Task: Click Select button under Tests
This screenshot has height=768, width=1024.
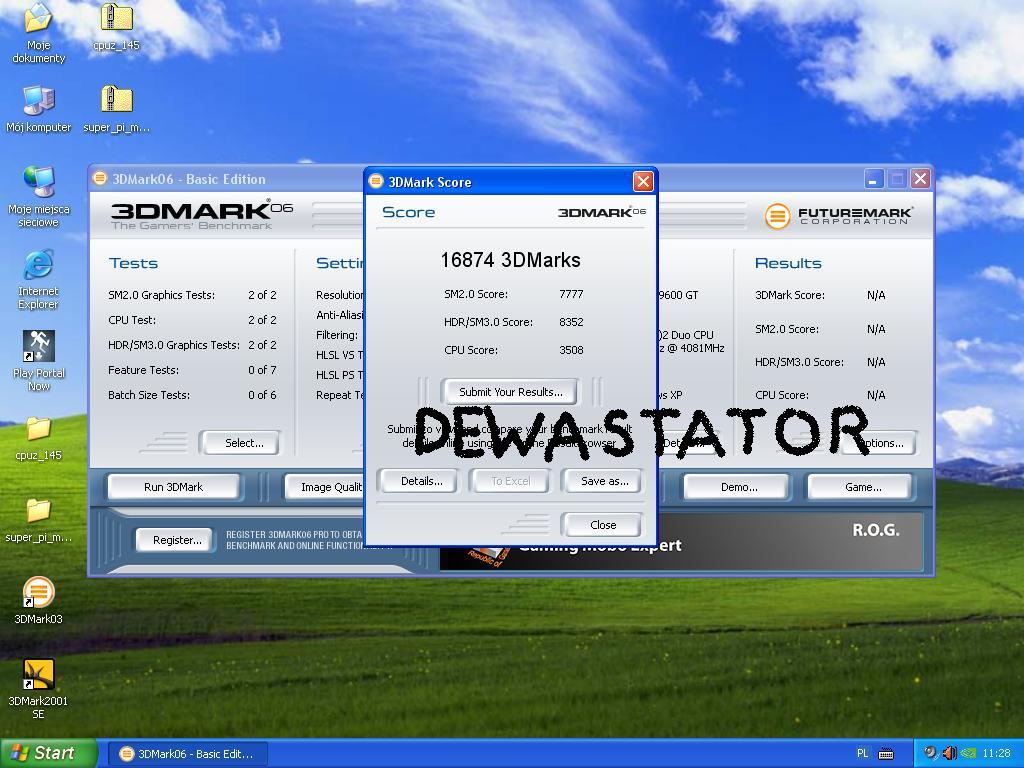Action: tap(243, 443)
